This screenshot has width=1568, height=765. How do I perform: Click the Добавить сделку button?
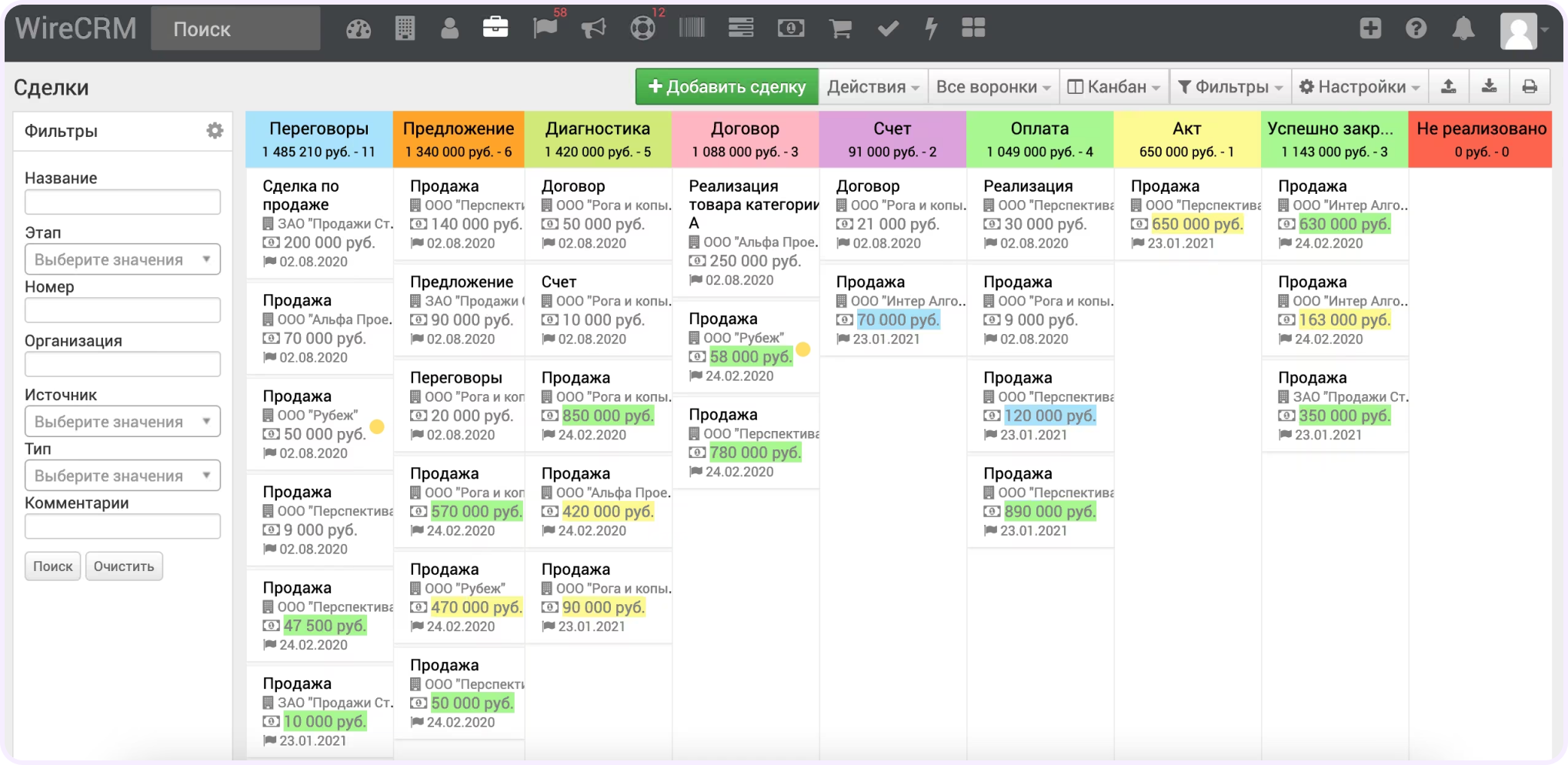[726, 86]
